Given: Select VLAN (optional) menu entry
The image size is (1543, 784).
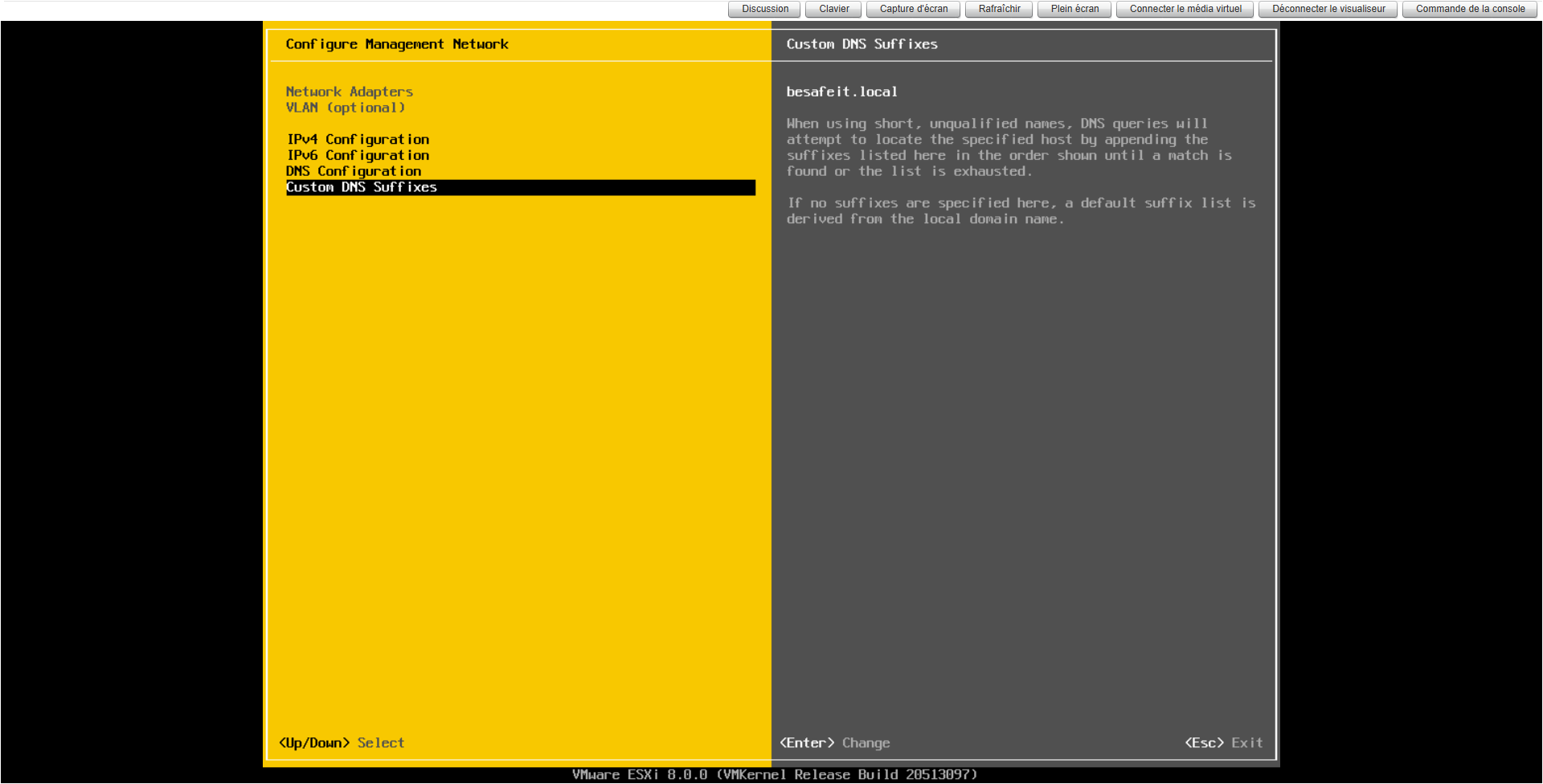Looking at the screenshot, I should [346, 108].
